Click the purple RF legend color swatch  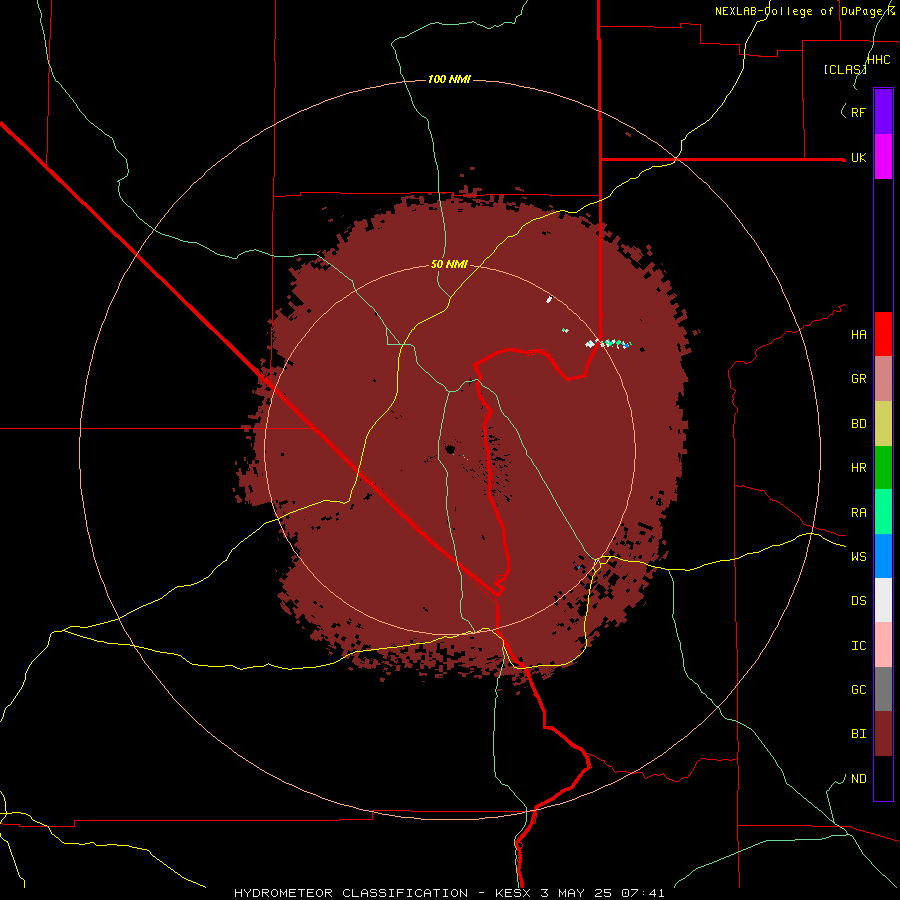883,112
